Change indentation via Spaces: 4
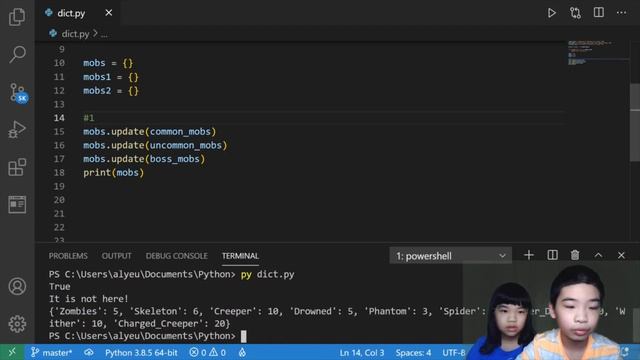 [x=413, y=352]
